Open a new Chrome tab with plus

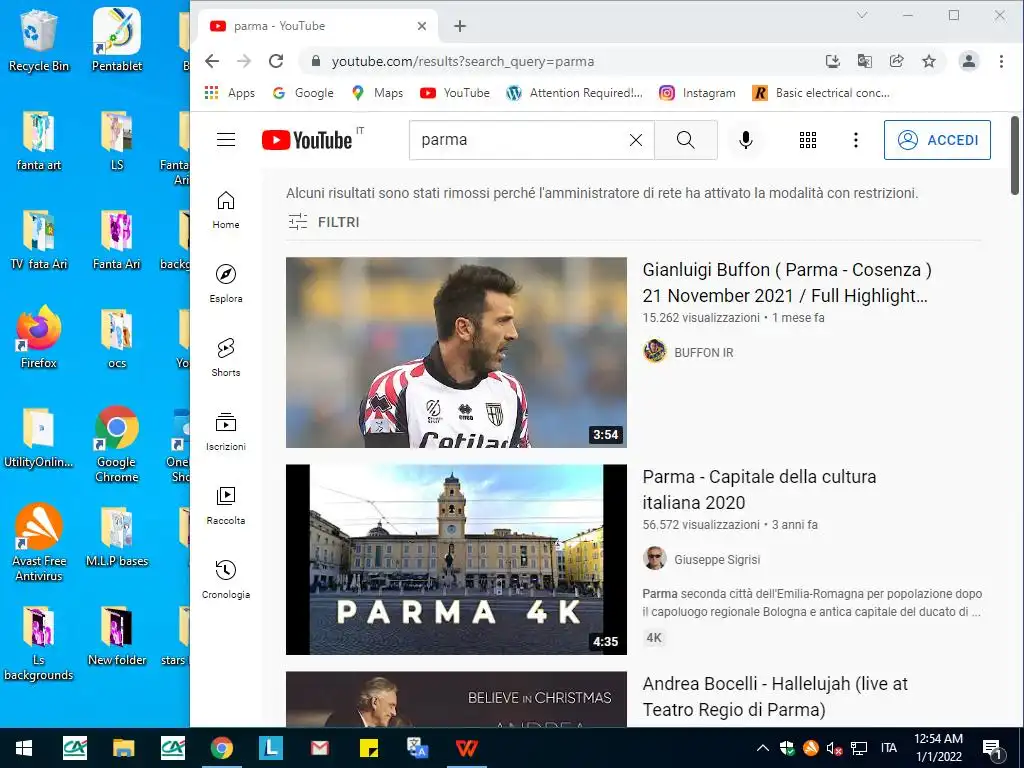(x=460, y=26)
